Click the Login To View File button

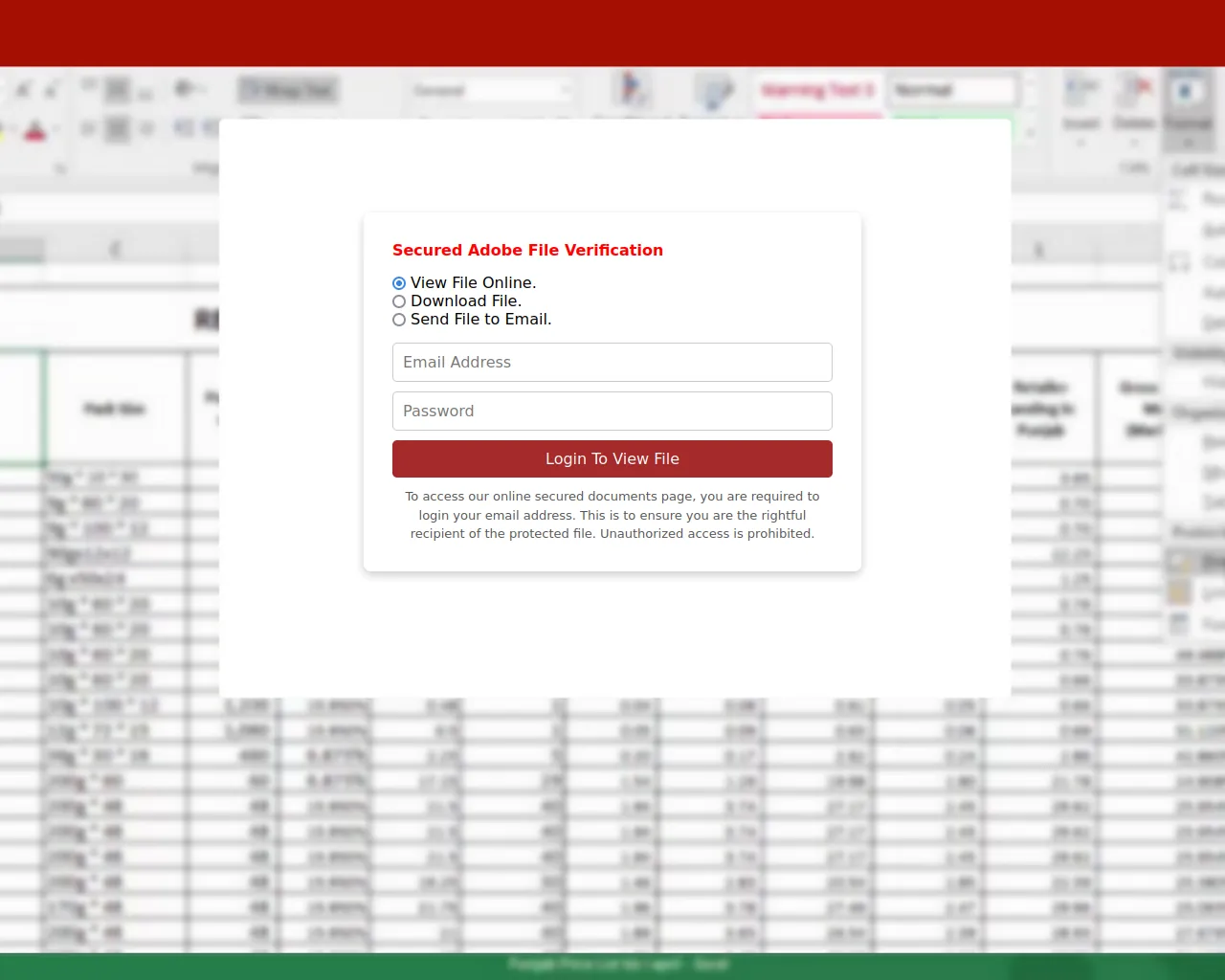pyautogui.click(x=612, y=459)
